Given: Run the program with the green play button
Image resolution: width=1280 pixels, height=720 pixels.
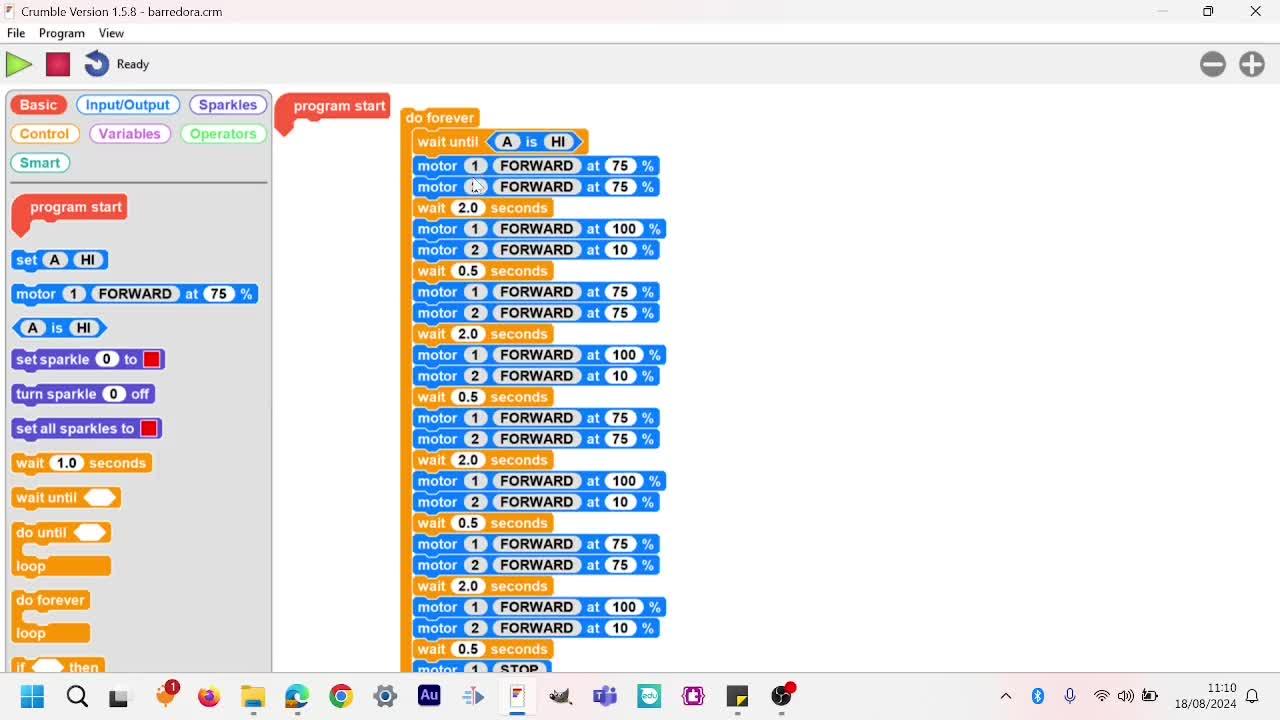Looking at the screenshot, I should [x=19, y=64].
